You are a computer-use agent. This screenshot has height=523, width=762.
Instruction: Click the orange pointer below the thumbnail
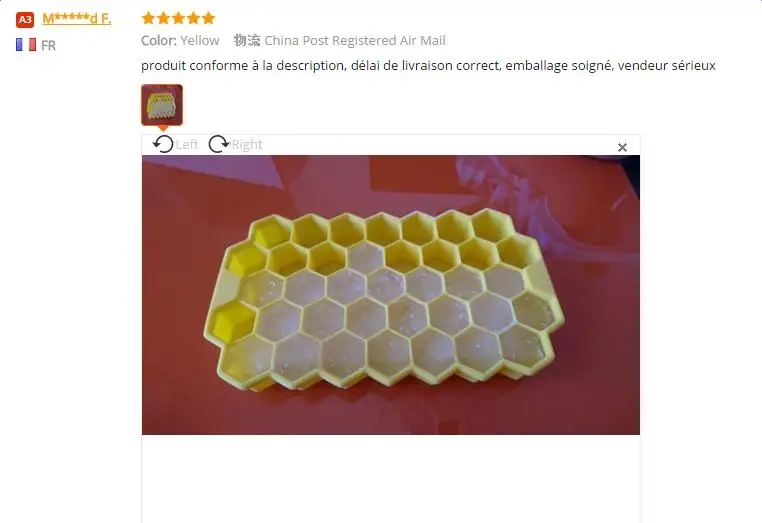pos(163,128)
